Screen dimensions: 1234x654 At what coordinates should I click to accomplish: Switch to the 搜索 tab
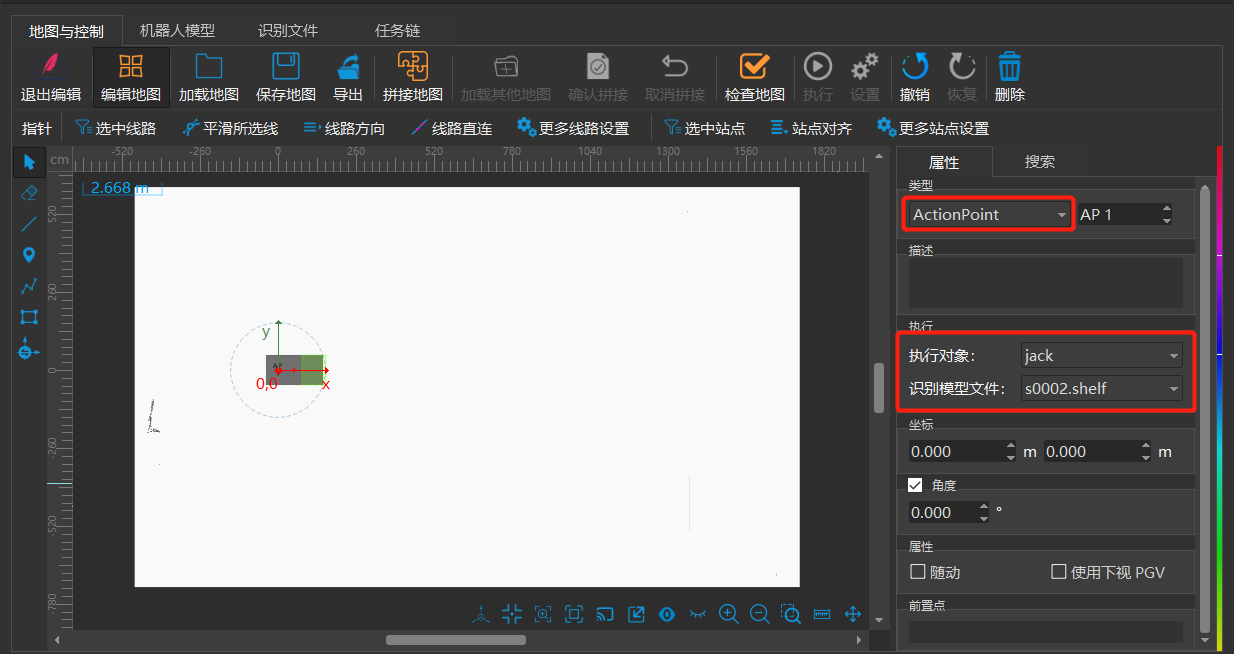click(1040, 161)
